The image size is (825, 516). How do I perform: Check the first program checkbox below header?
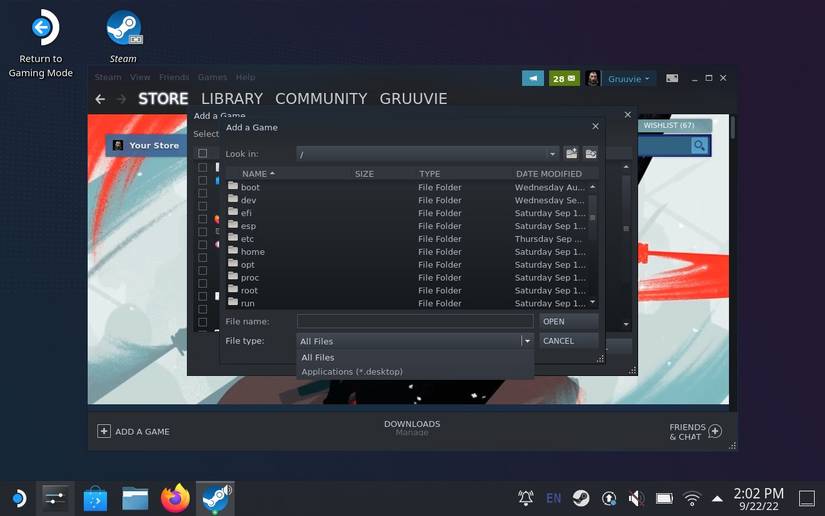pos(202,167)
